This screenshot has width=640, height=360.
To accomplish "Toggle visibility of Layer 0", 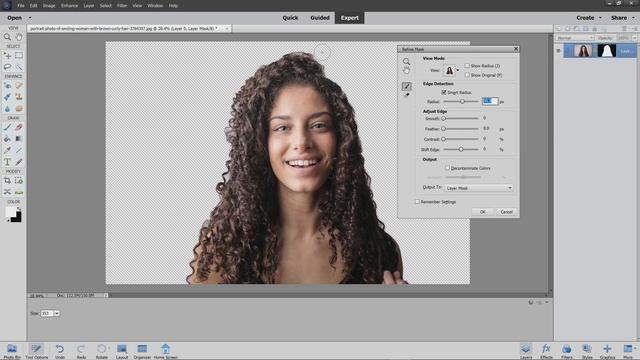I will (558, 51).
